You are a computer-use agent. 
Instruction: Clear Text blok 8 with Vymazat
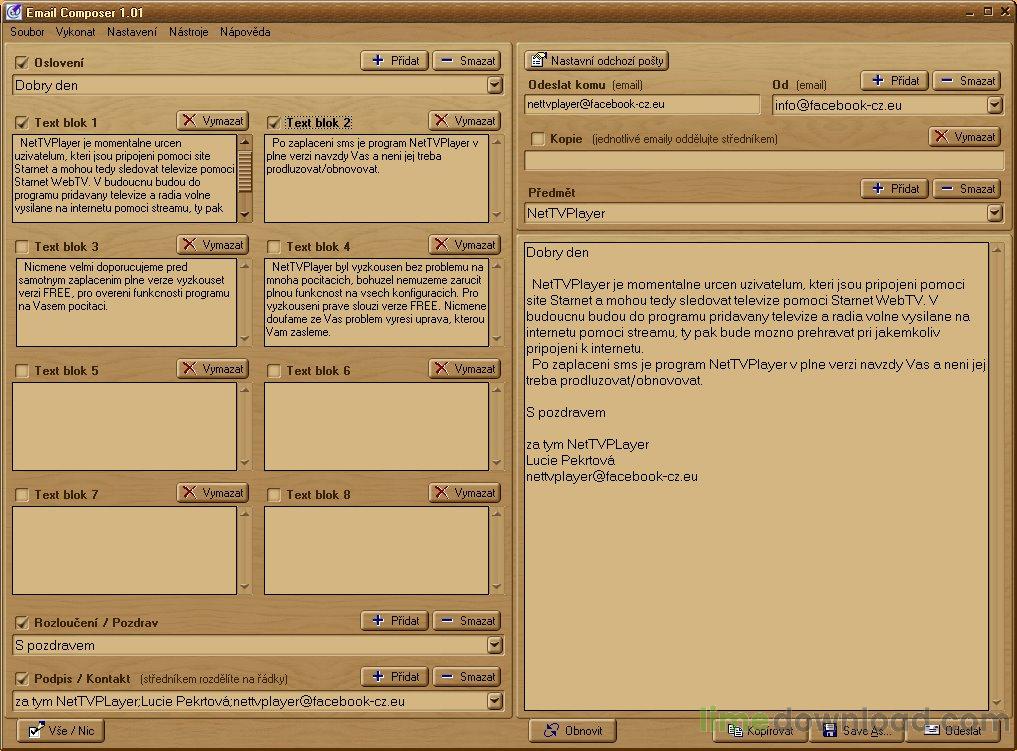464,492
